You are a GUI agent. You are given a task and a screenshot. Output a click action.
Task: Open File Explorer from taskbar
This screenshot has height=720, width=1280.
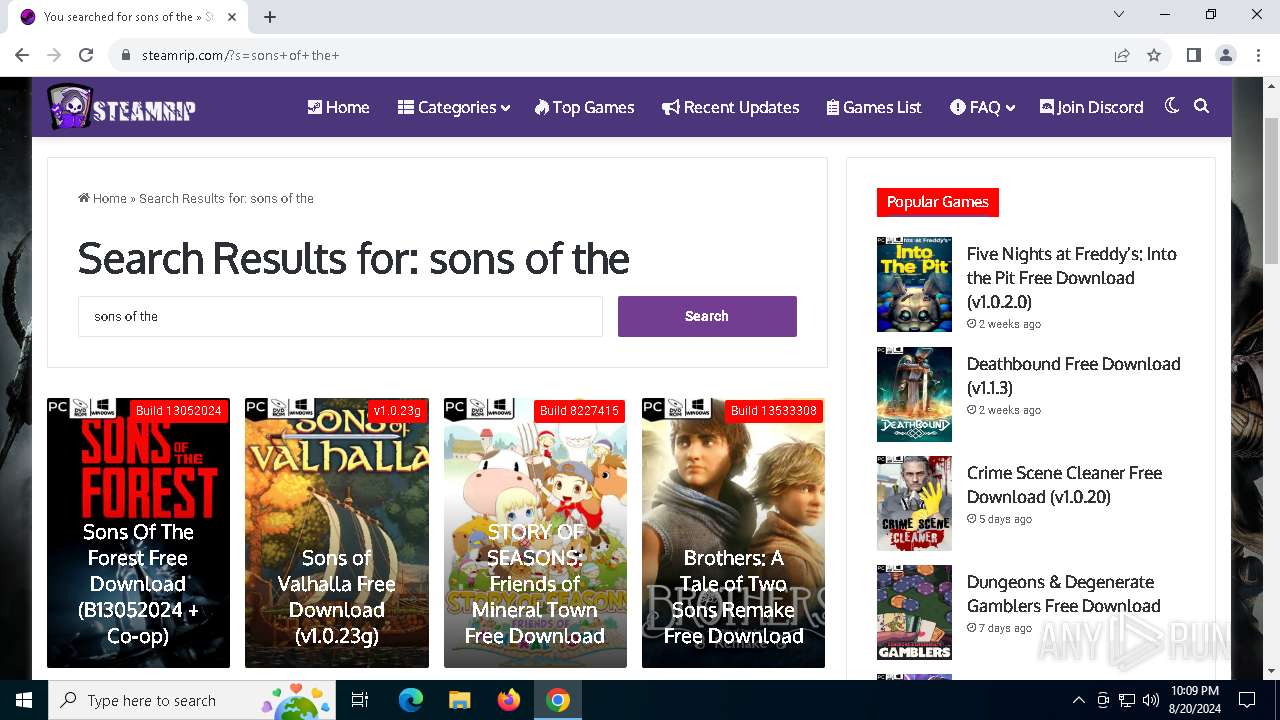pyautogui.click(x=460, y=700)
